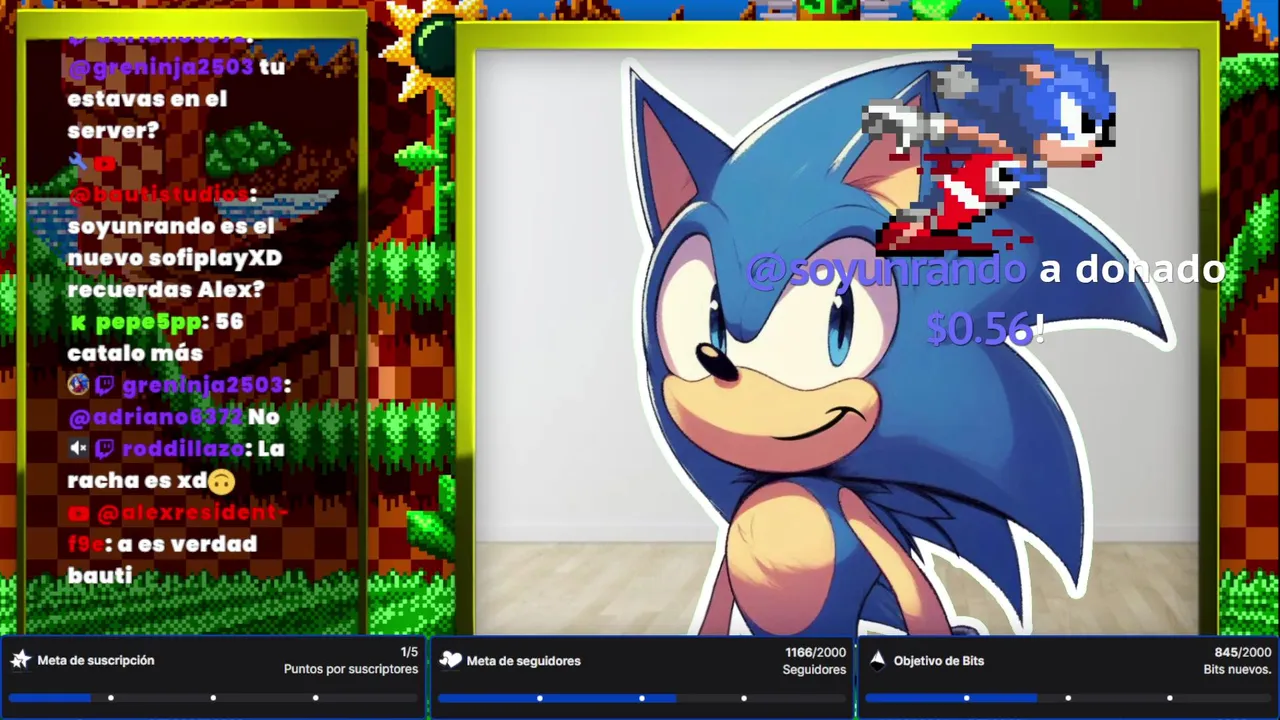This screenshot has height=720, width=1280.
Task: Click the 'Seguidores' caption under 1166/2000
Action: [814, 669]
